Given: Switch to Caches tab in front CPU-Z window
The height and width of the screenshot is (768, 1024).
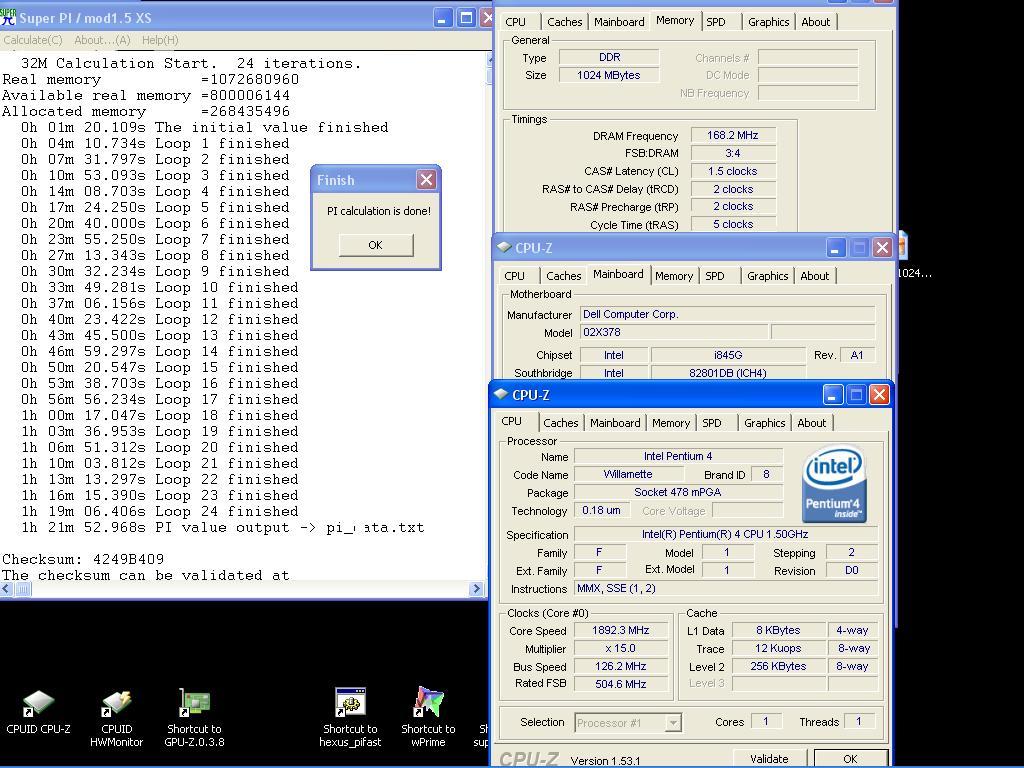Looking at the screenshot, I should [561, 423].
